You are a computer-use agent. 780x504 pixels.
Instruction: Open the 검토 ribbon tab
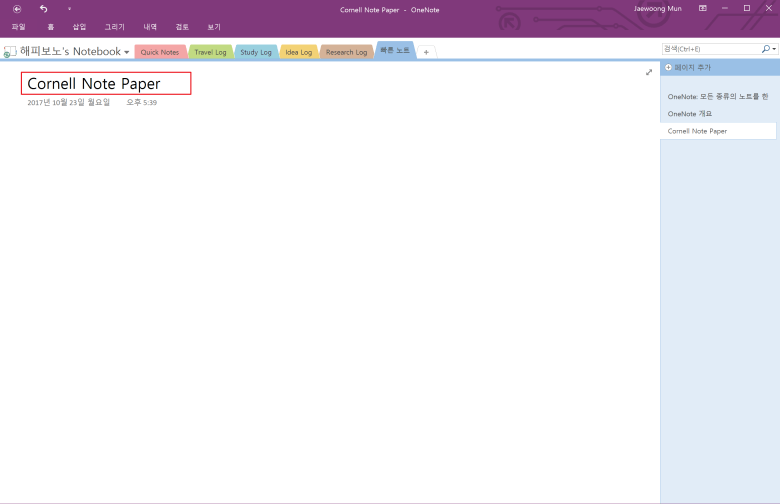coord(182,27)
